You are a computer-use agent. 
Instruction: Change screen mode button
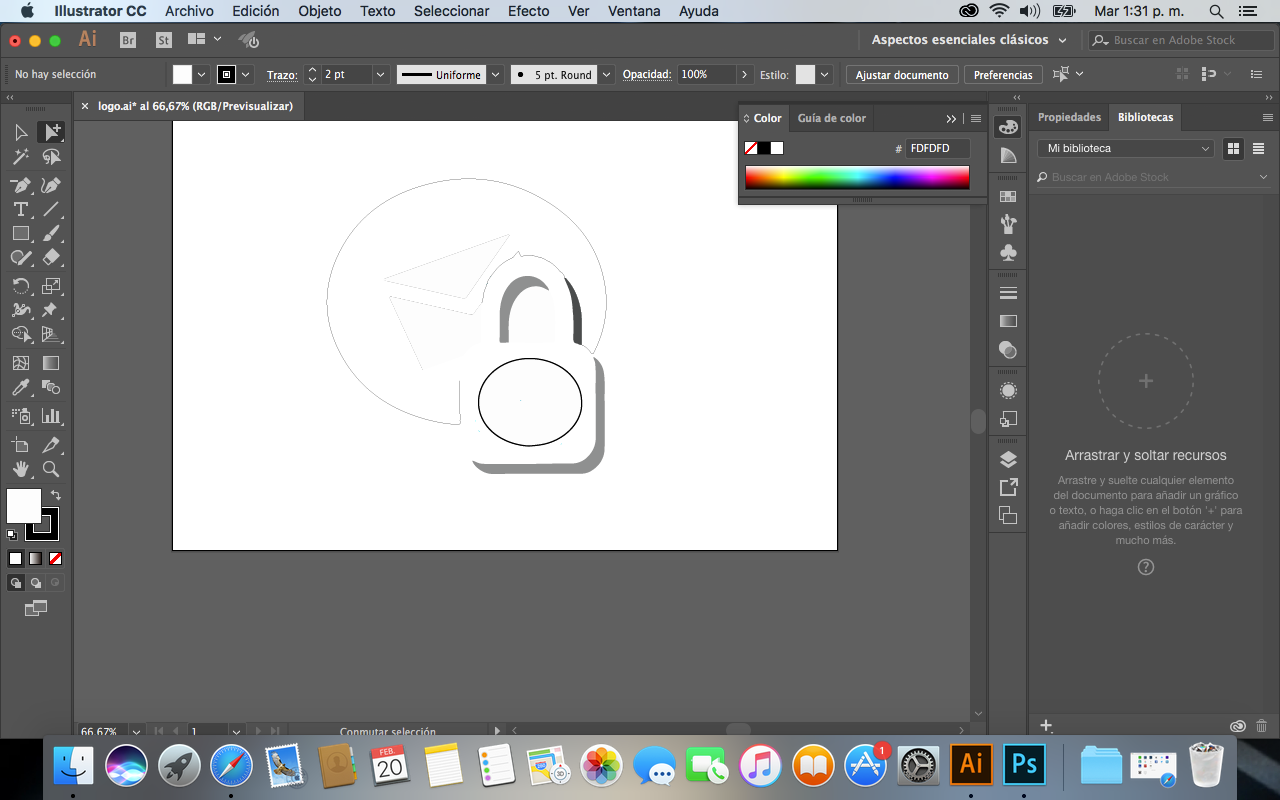pyautogui.click(x=36, y=607)
